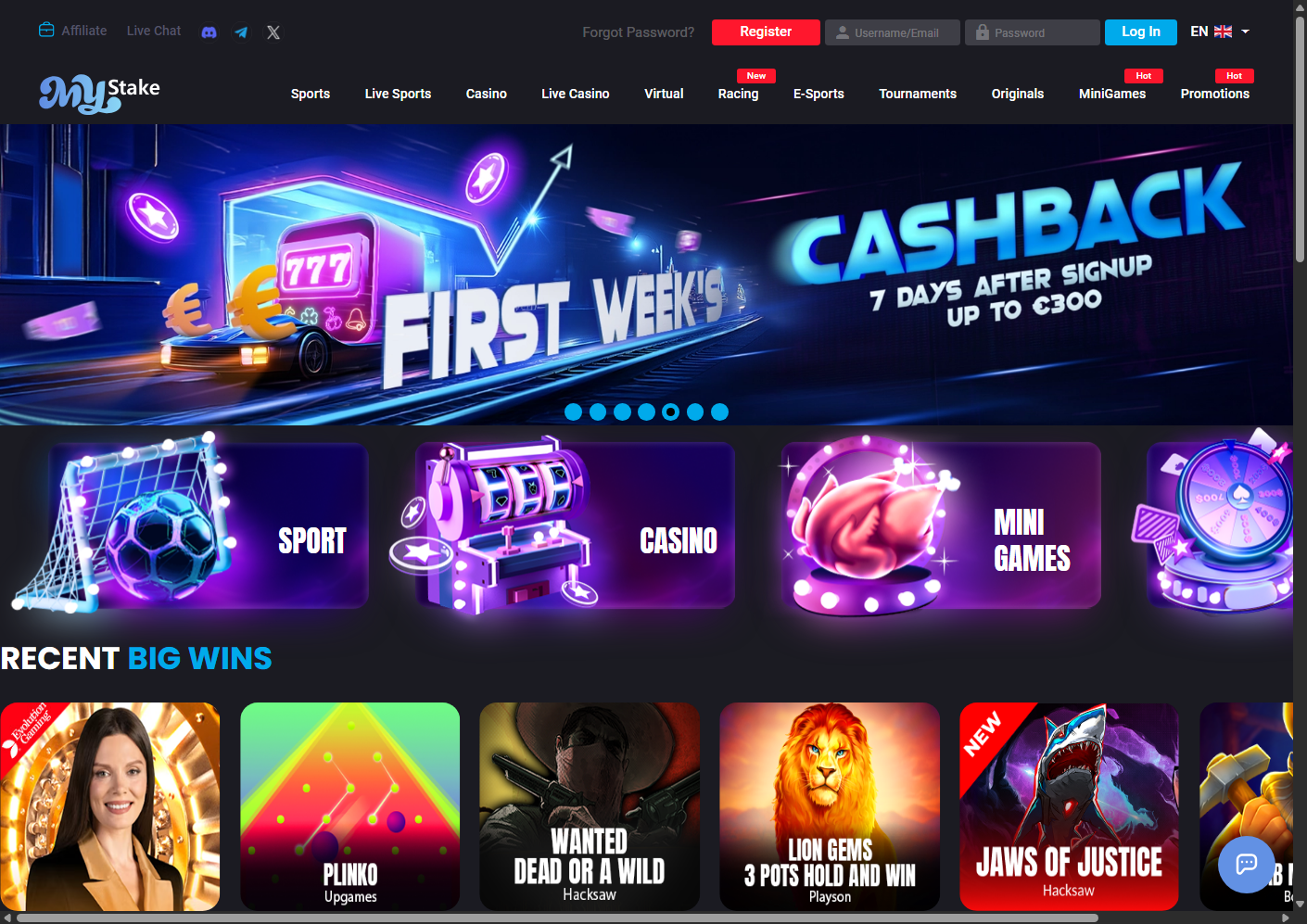Open the X social icon
1307x924 pixels.
click(273, 32)
